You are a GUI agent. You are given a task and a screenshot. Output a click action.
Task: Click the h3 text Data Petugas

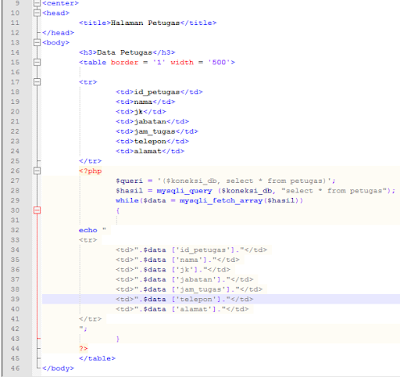pyautogui.click(x=124, y=53)
